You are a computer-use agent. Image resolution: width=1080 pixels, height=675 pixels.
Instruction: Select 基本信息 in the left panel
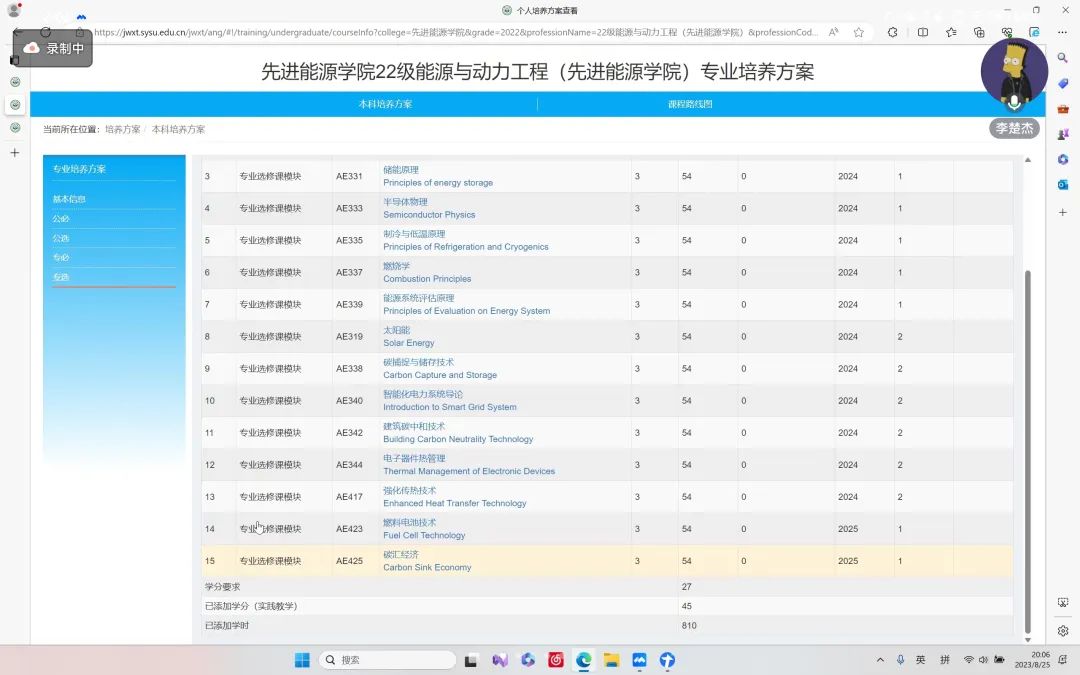[x=69, y=199]
